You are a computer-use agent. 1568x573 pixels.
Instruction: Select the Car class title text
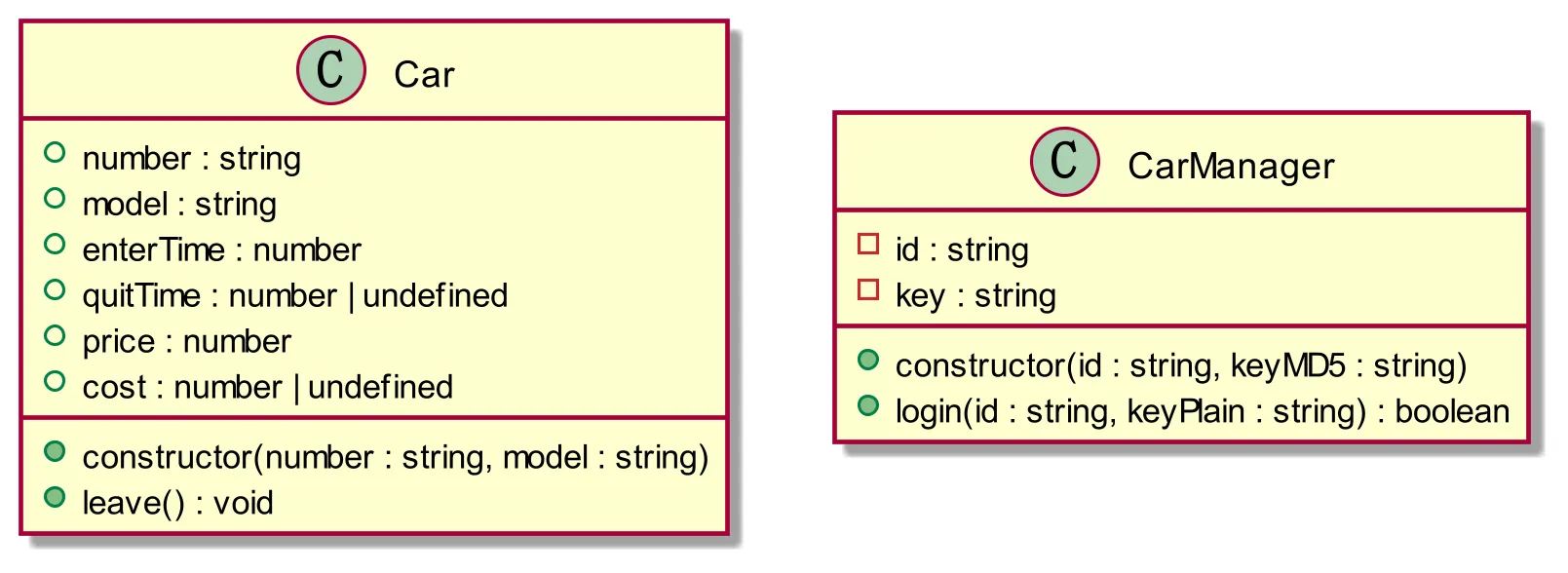tap(424, 74)
